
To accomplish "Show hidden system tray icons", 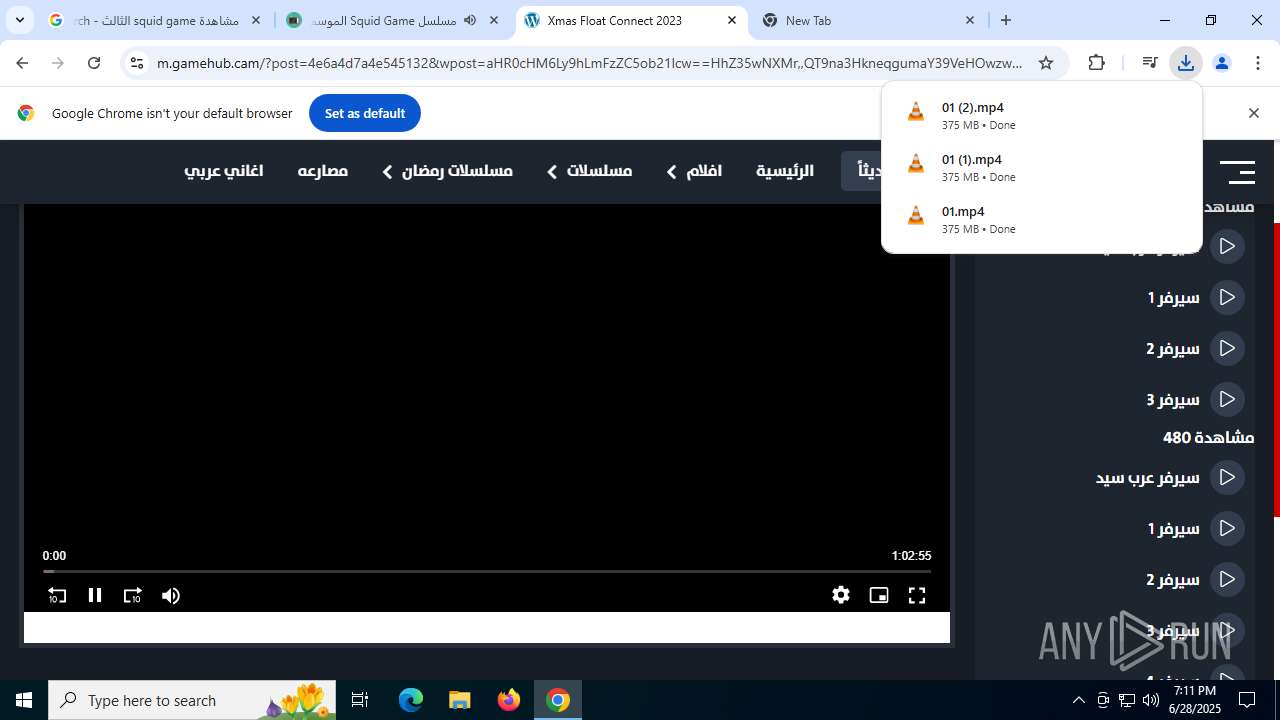I will point(1078,700).
